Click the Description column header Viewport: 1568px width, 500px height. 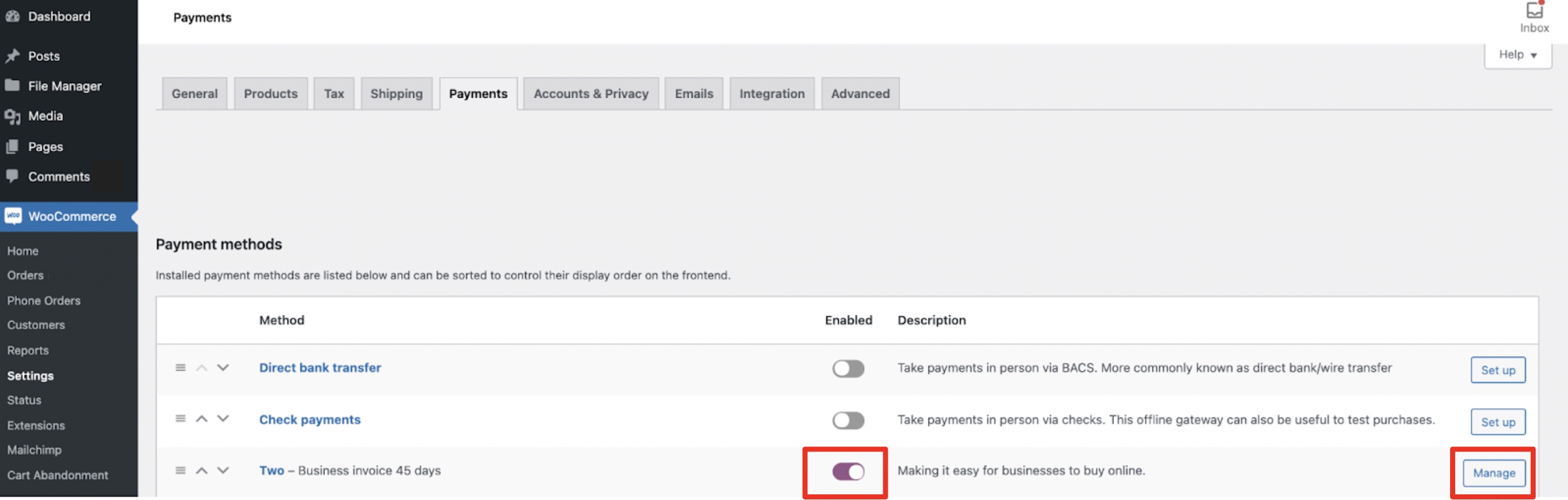pos(931,321)
